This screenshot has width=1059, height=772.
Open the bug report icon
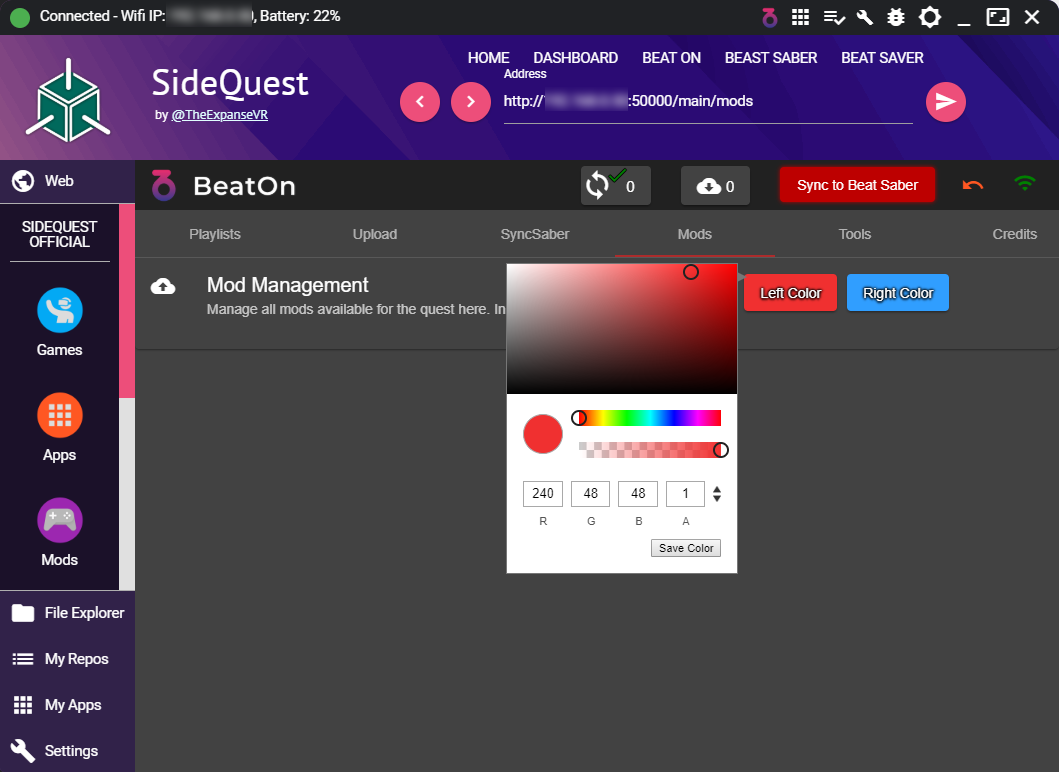896,17
